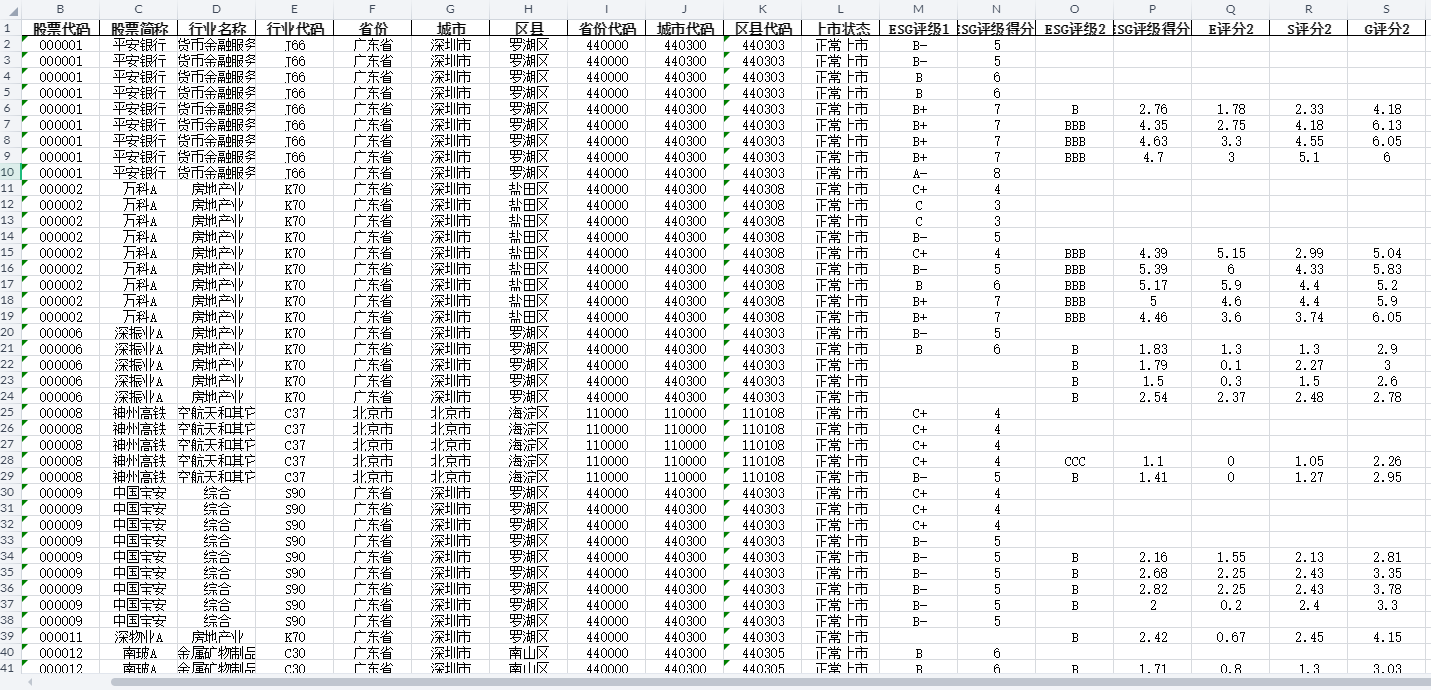Click the S评分2 header cell
The height and width of the screenshot is (690, 1431).
pos(1309,28)
